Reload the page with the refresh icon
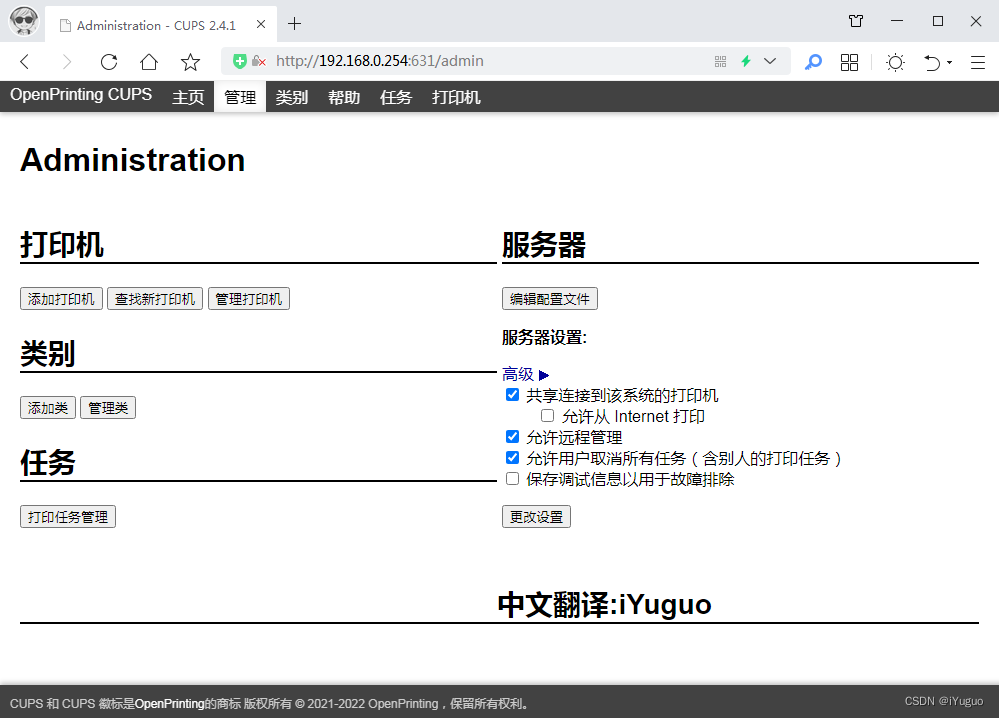Image resolution: width=999 pixels, height=718 pixels. click(109, 62)
